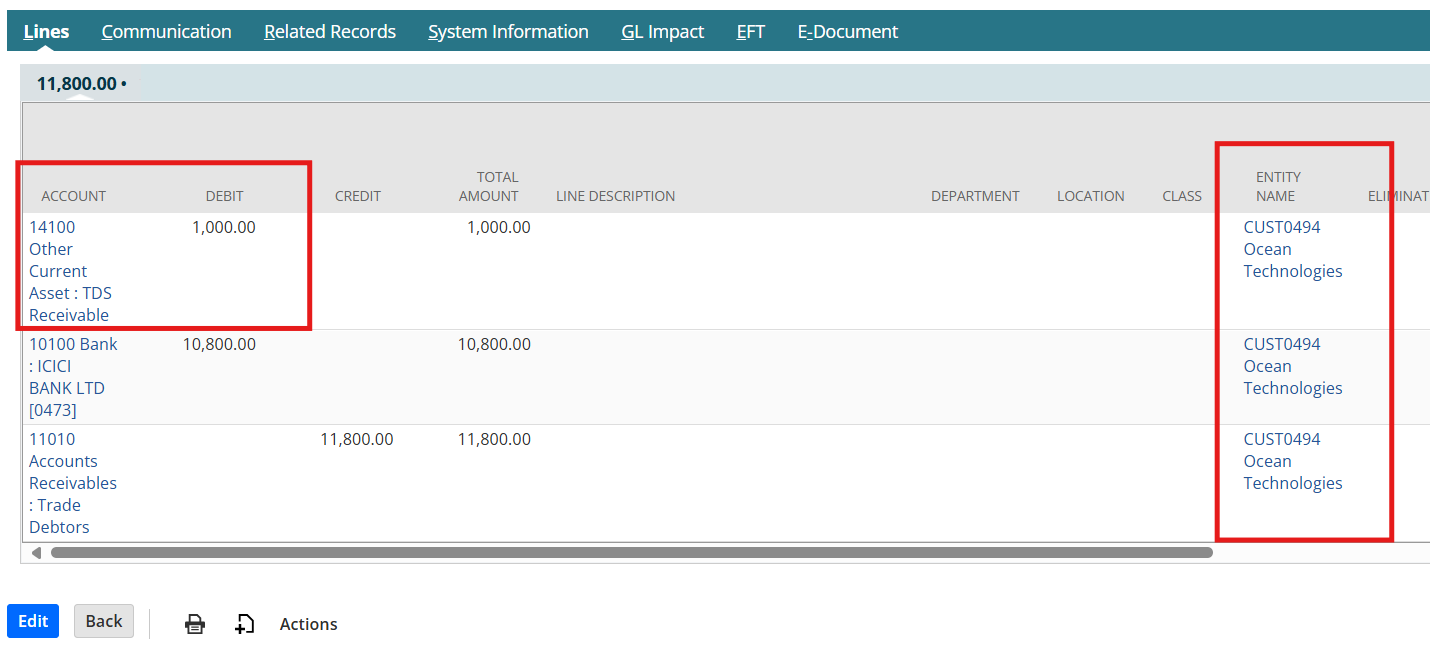Open 11010 Accounts Receivables Trade Debtors link

point(72,483)
